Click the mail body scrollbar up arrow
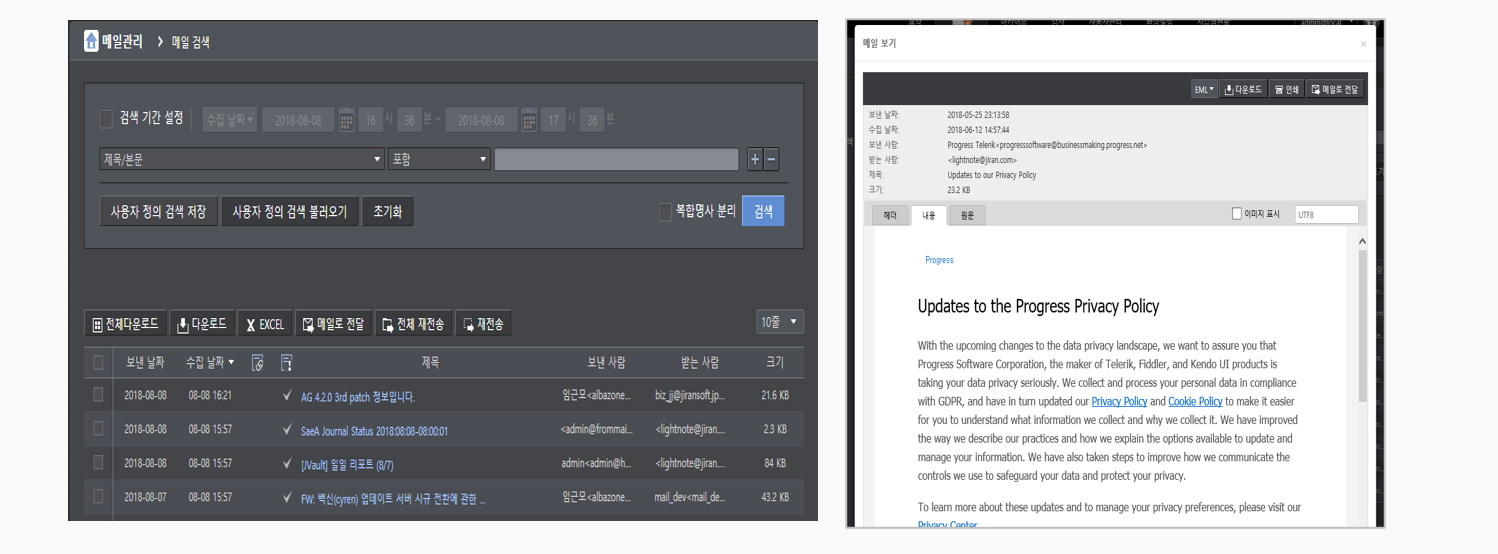The height and width of the screenshot is (554, 1498). tap(1362, 241)
